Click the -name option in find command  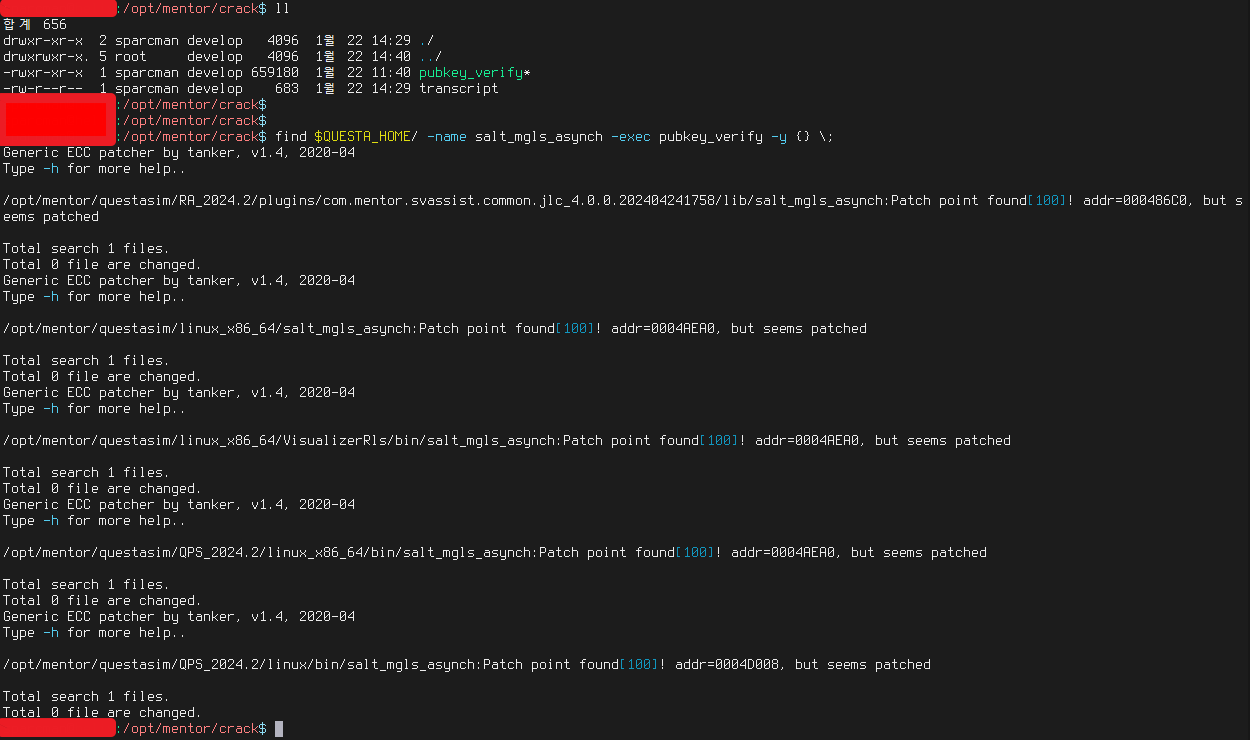click(x=446, y=137)
